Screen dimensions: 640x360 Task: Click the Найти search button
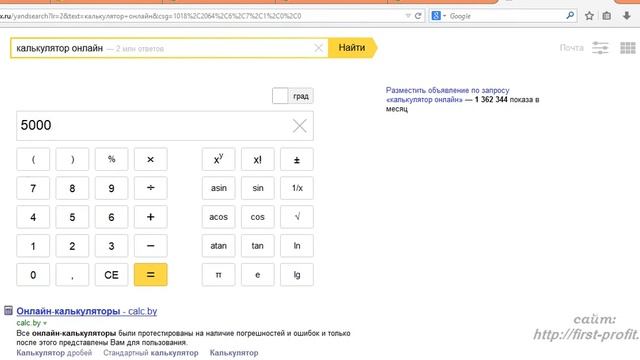[352, 48]
